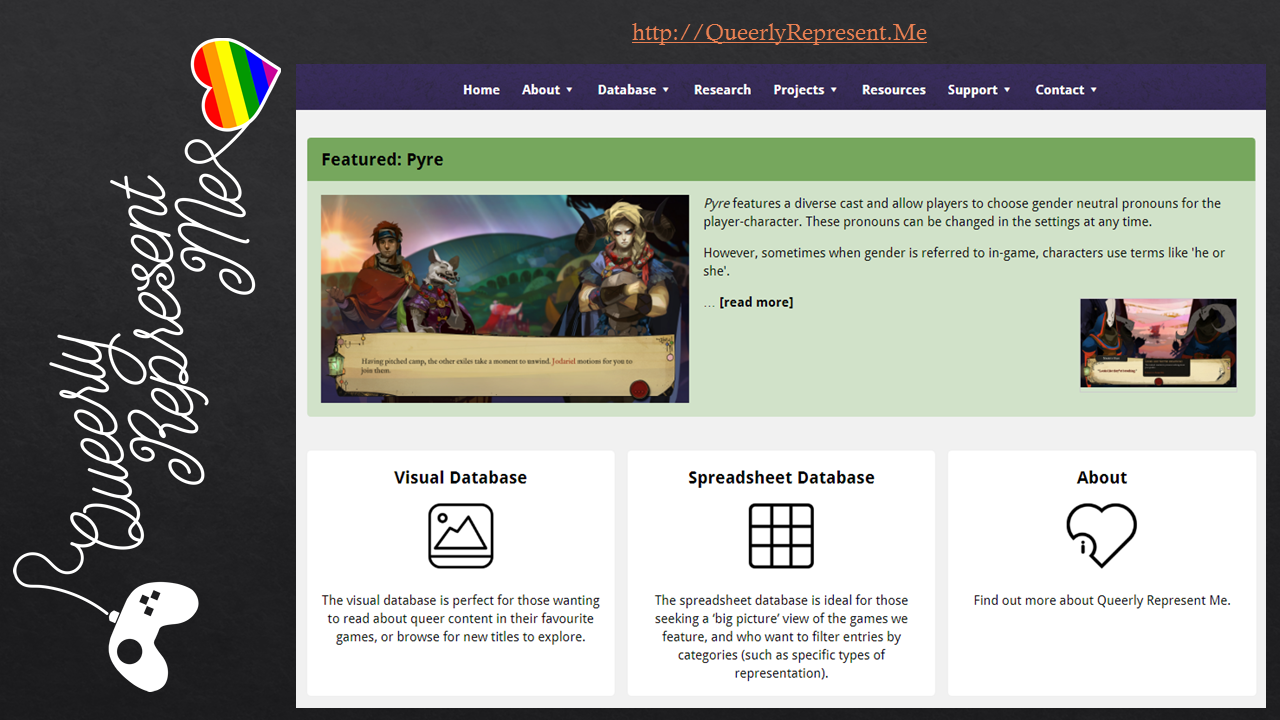Expand the Database dropdown arrow
The width and height of the screenshot is (1280, 720).
click(x=666, y=90)
